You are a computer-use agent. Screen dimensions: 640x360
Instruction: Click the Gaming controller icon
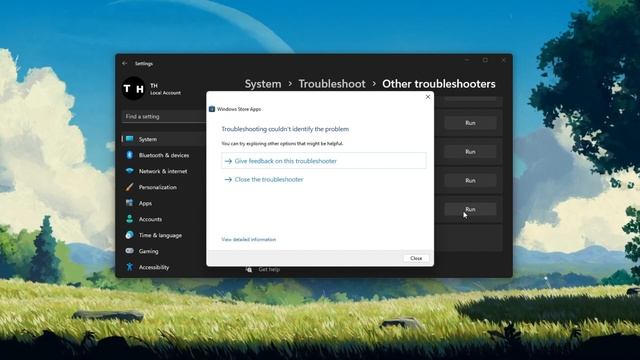coord(129,251)
